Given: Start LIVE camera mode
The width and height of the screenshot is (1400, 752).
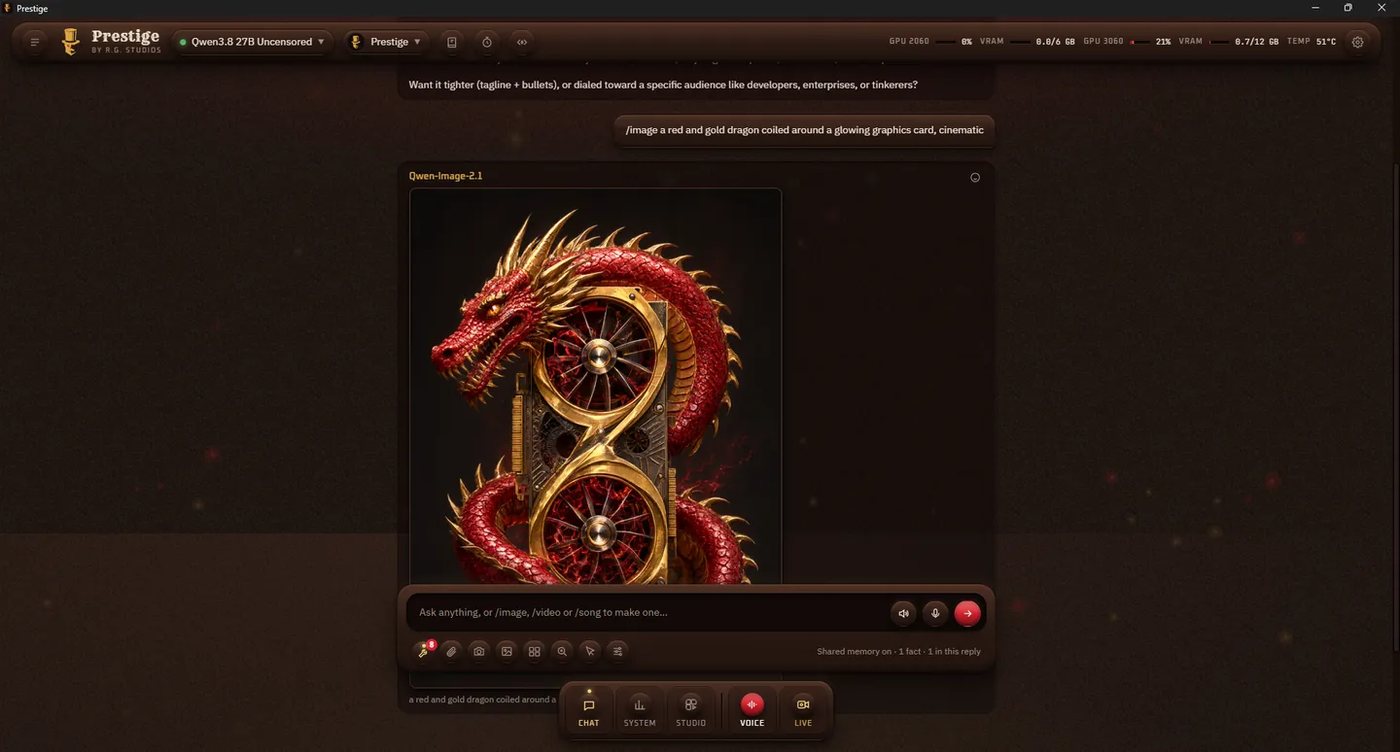Looking at the screenshot, I should (x=803, y=711).
